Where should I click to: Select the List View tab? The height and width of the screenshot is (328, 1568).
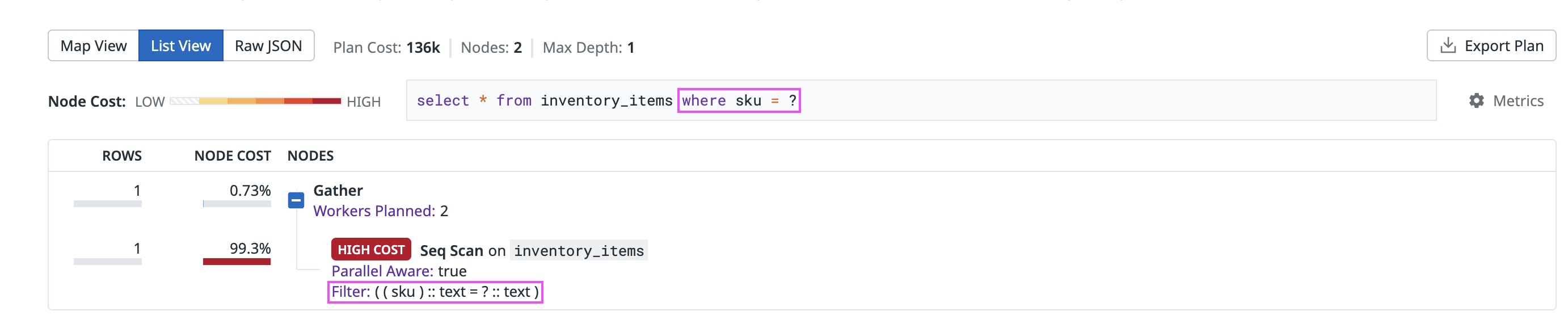(x=180, y=45)
